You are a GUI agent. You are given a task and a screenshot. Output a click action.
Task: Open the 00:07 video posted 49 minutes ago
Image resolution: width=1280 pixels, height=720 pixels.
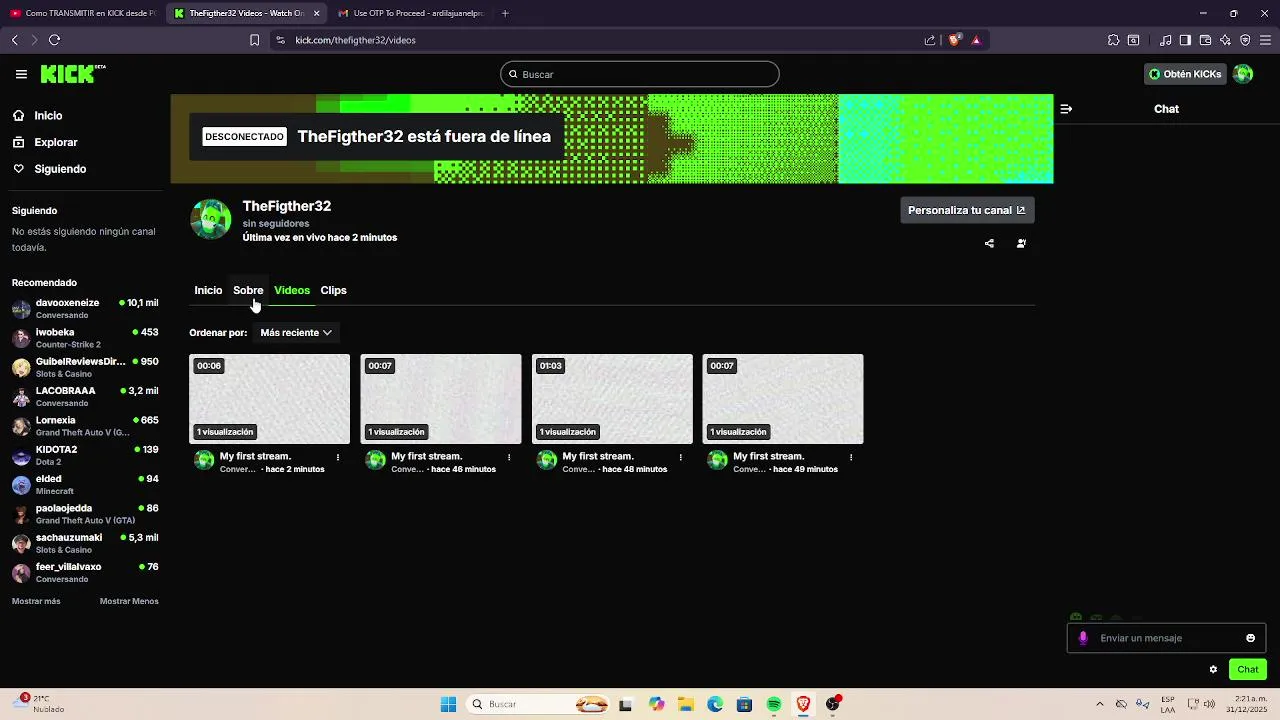tap(783, 399)
